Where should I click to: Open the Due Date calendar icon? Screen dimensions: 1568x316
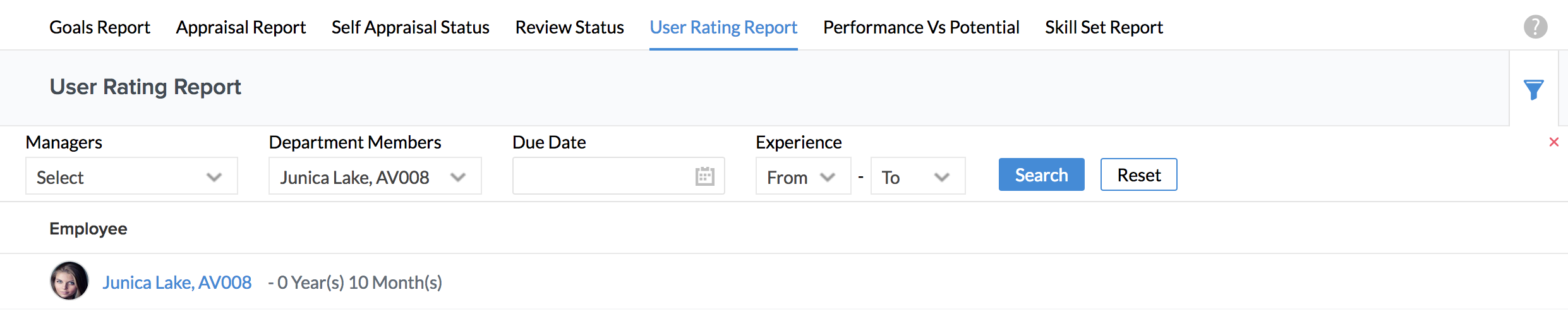[x=704, y=176]
